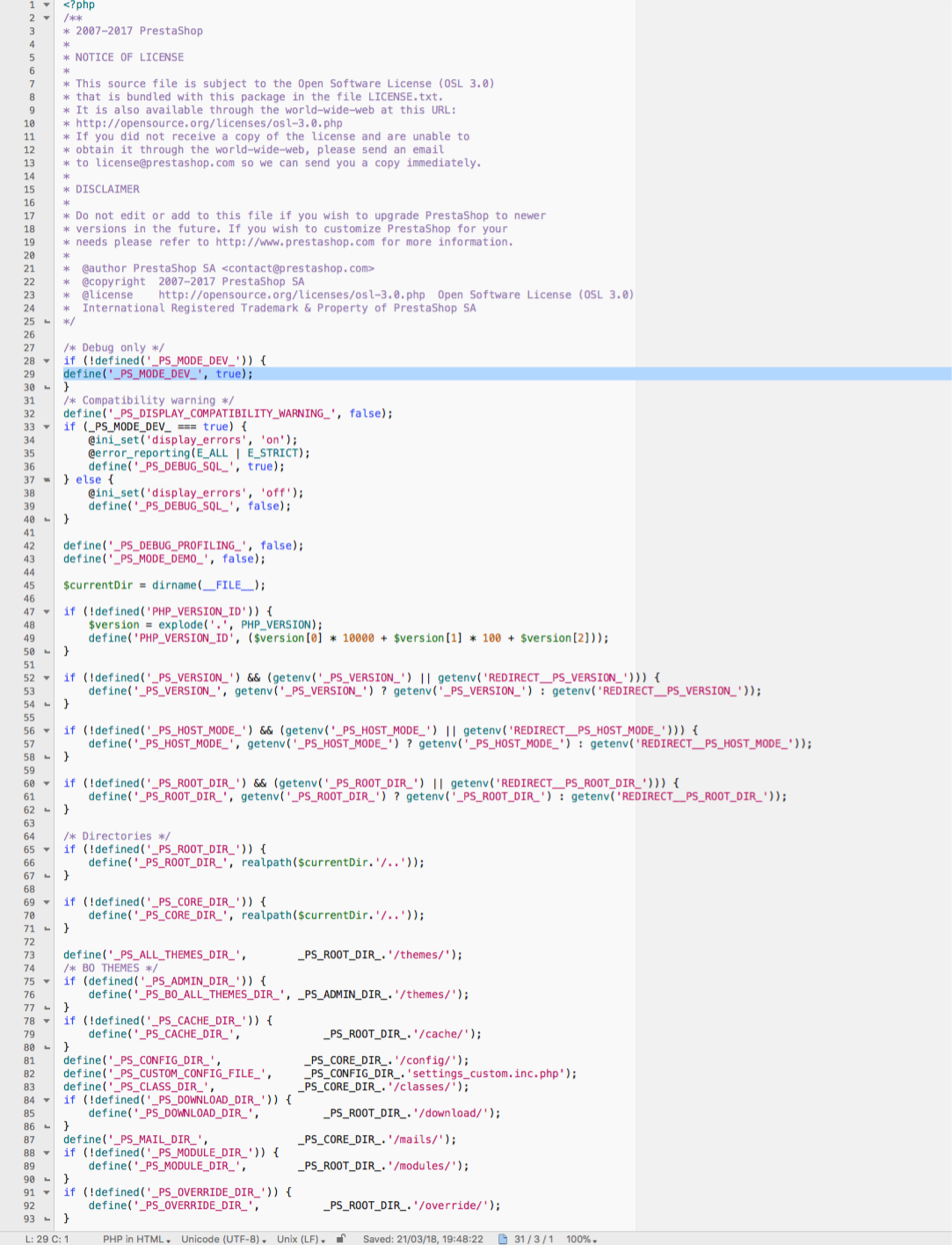Collapse the _PS_CACHE_DIR_ fold at line 78

[x=47, y=1020]
